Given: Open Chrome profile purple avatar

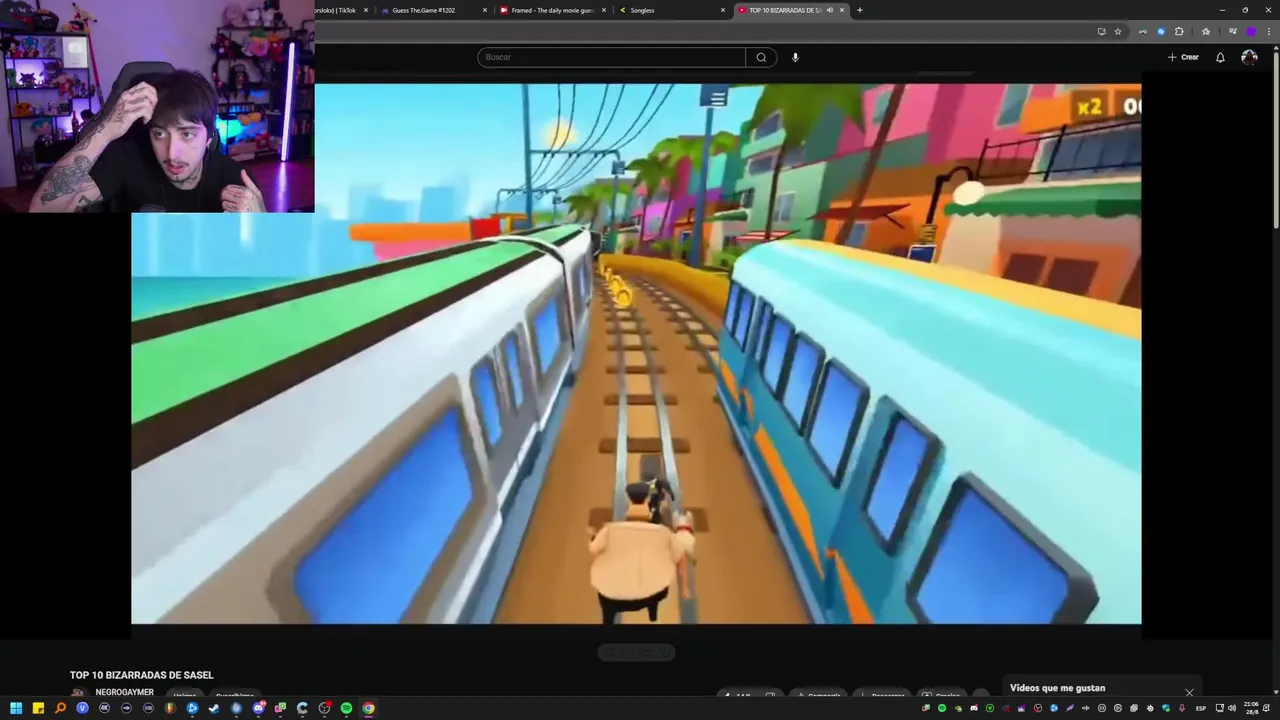Looking at the screenshot, I should click(1251, 31).
